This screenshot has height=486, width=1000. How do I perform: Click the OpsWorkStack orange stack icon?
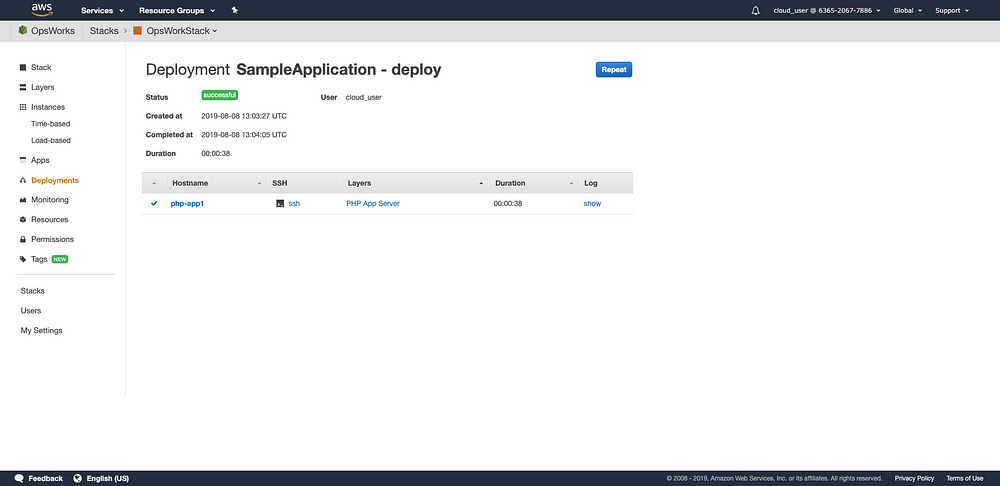pyautogui.click(x=137, y=31)
